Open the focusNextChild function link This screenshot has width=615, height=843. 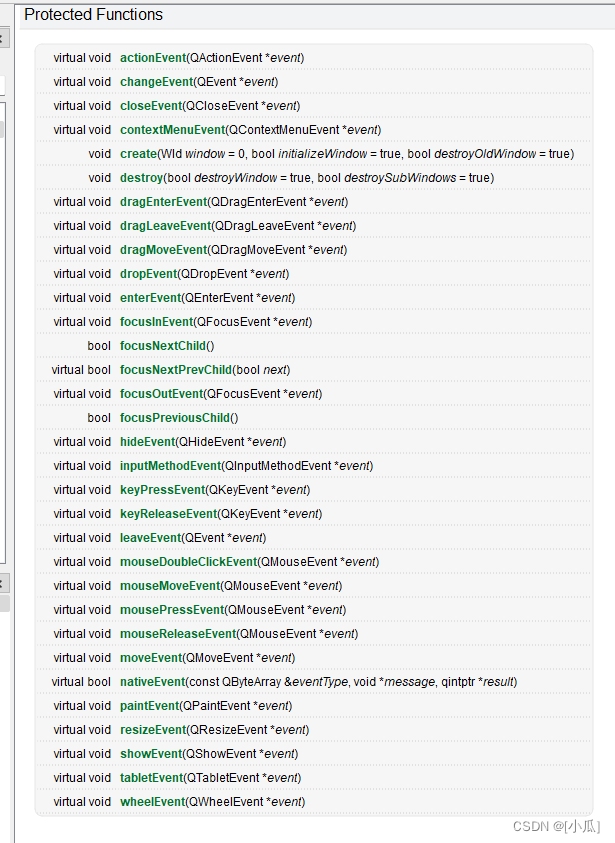click(x=163, y=346)
